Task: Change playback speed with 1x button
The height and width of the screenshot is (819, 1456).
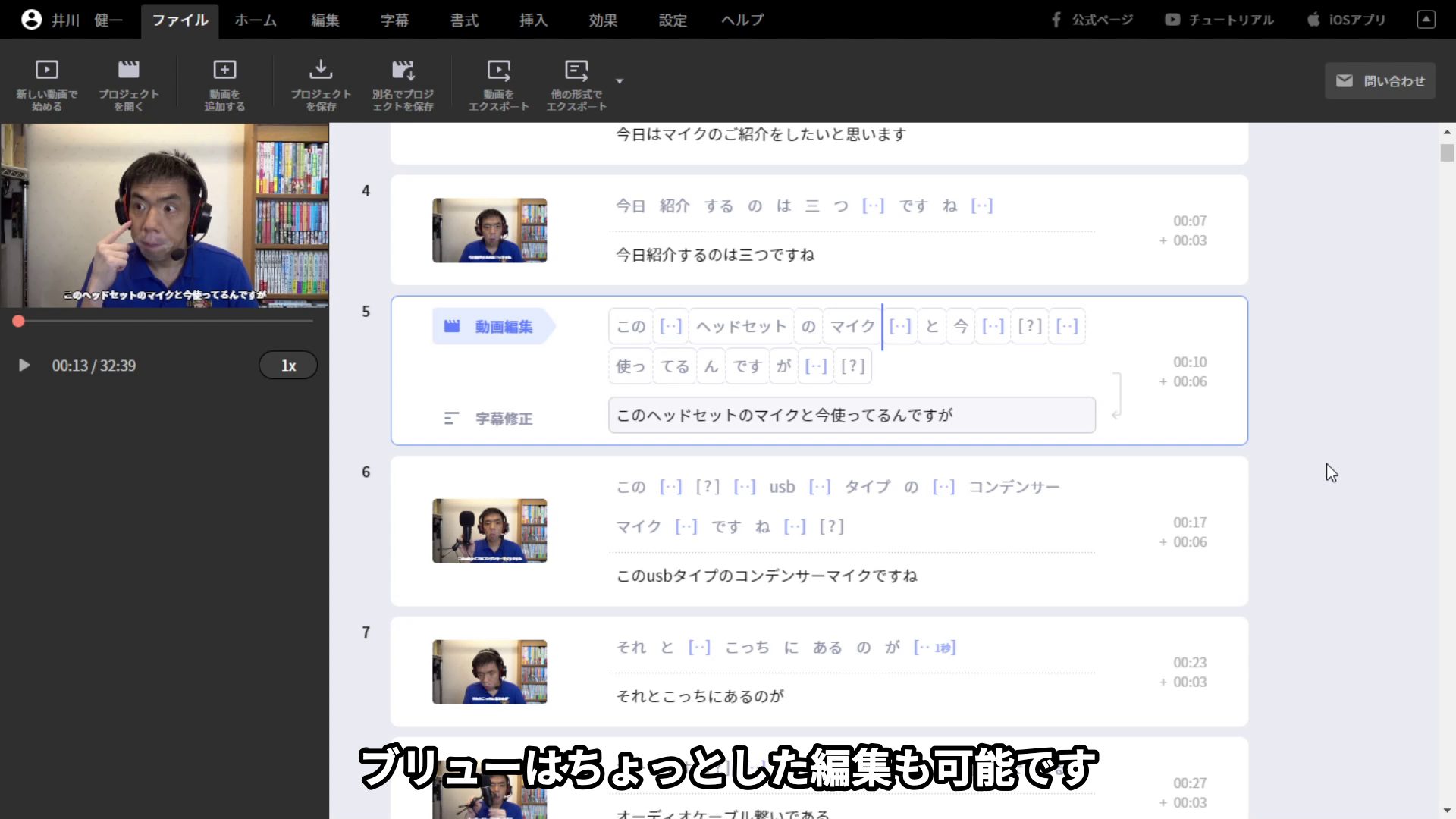Action: click(x=288, y=366)
